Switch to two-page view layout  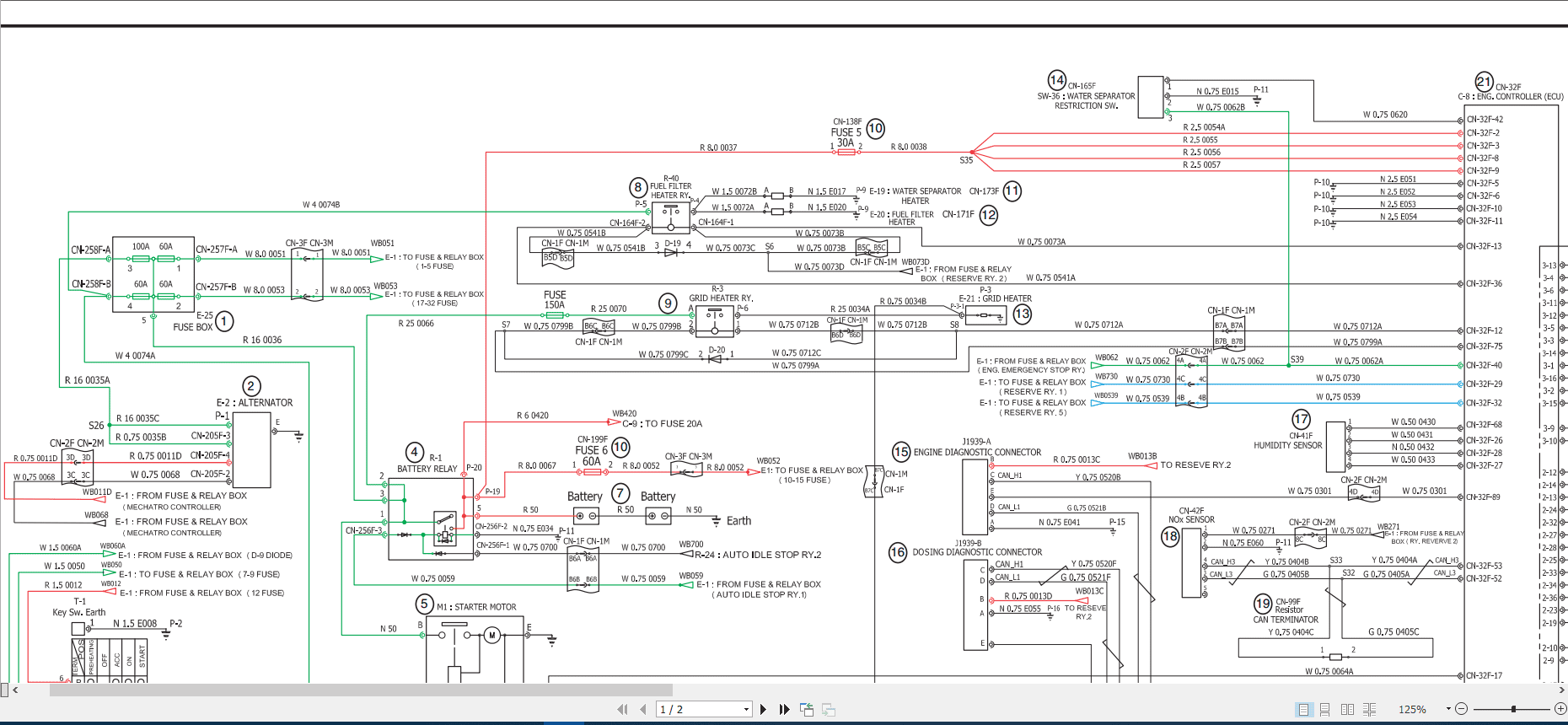(x=1347, y=710)
